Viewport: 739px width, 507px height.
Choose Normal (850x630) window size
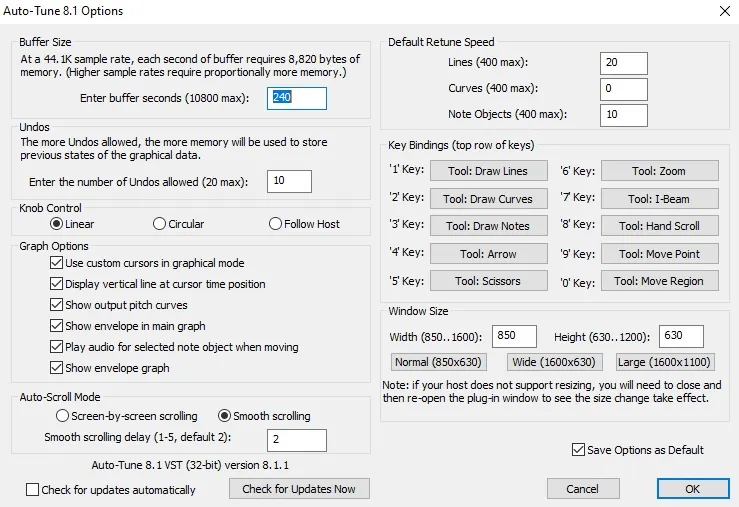tap(438, 362)
